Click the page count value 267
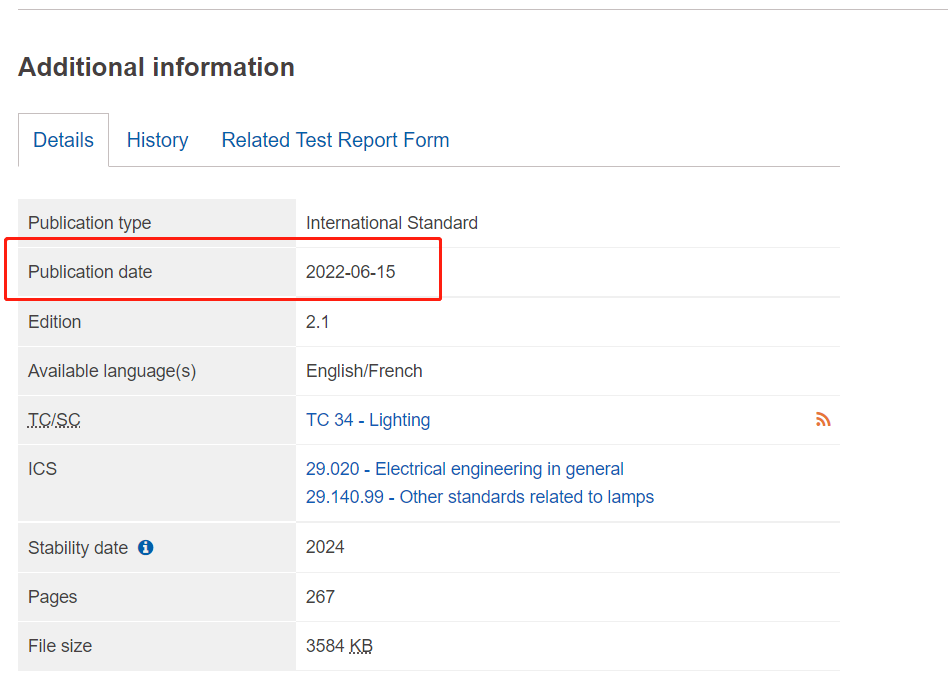Screen dimensions: 948x682 [320, 597]
